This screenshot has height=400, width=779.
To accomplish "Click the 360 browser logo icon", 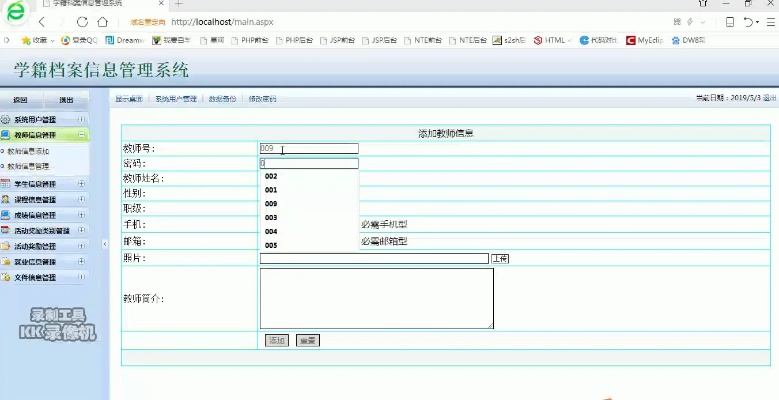I will tap(14, 14).
